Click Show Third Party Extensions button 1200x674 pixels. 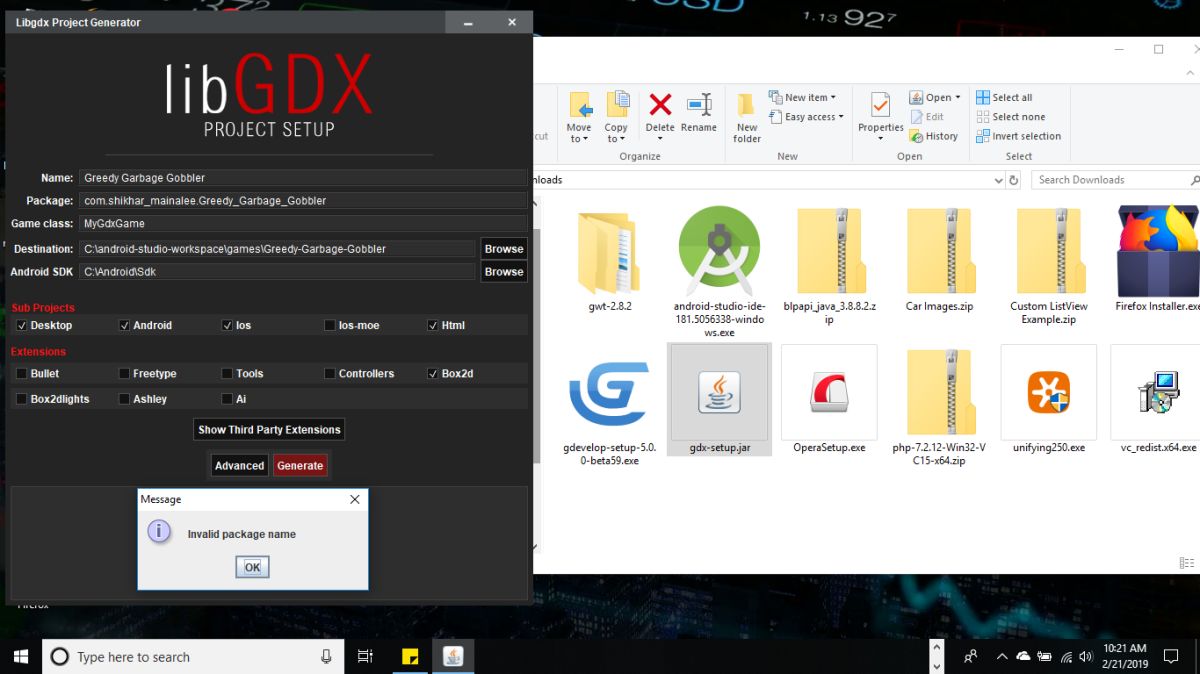269,429
